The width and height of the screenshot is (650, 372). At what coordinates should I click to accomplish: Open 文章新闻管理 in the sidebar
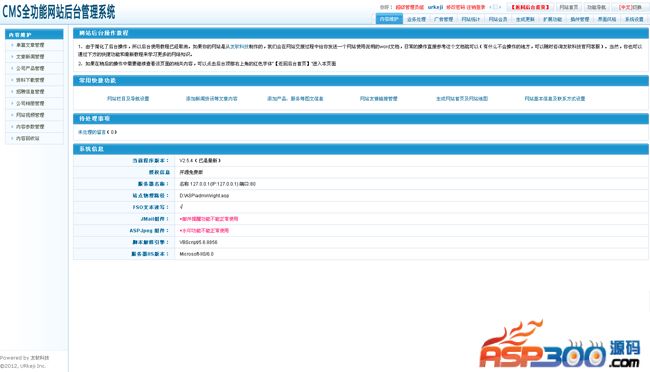point(30,56)
